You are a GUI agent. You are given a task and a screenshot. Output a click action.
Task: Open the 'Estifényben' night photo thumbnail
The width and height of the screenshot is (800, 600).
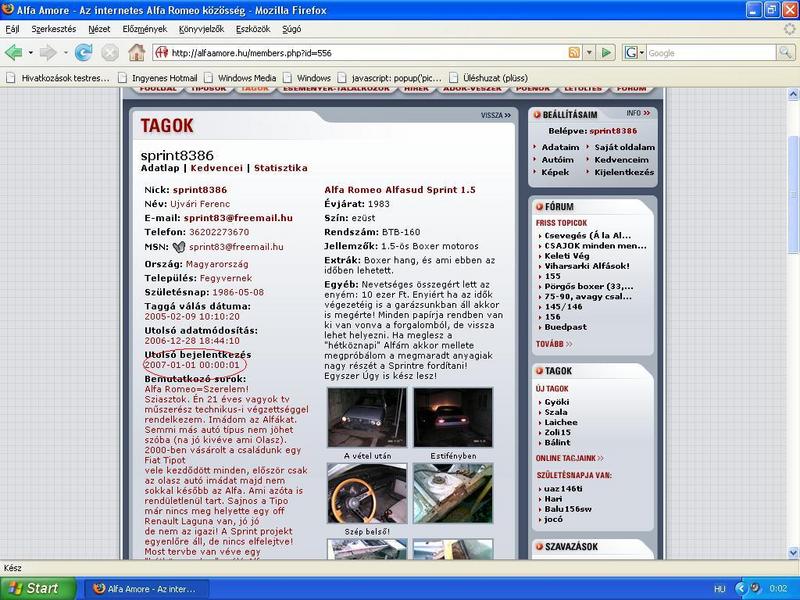(453, 417)
